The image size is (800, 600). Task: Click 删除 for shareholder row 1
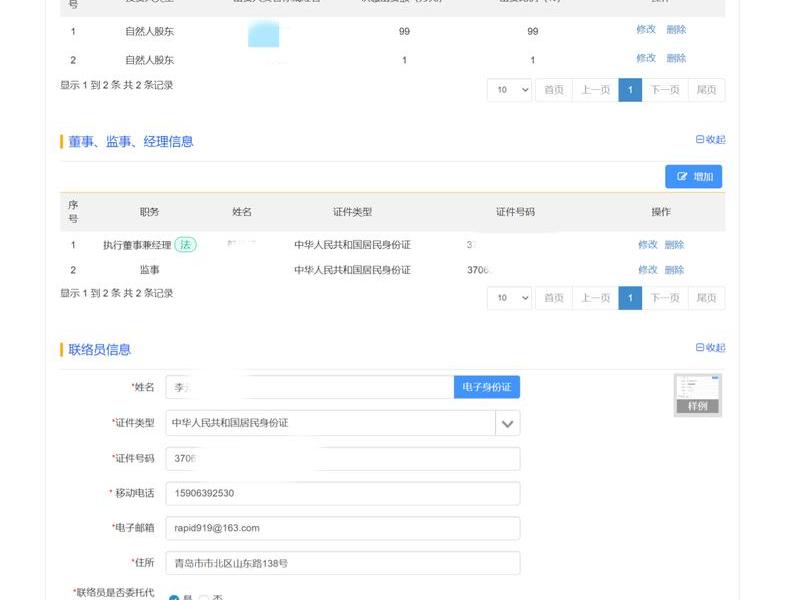(x=676, y=30)
